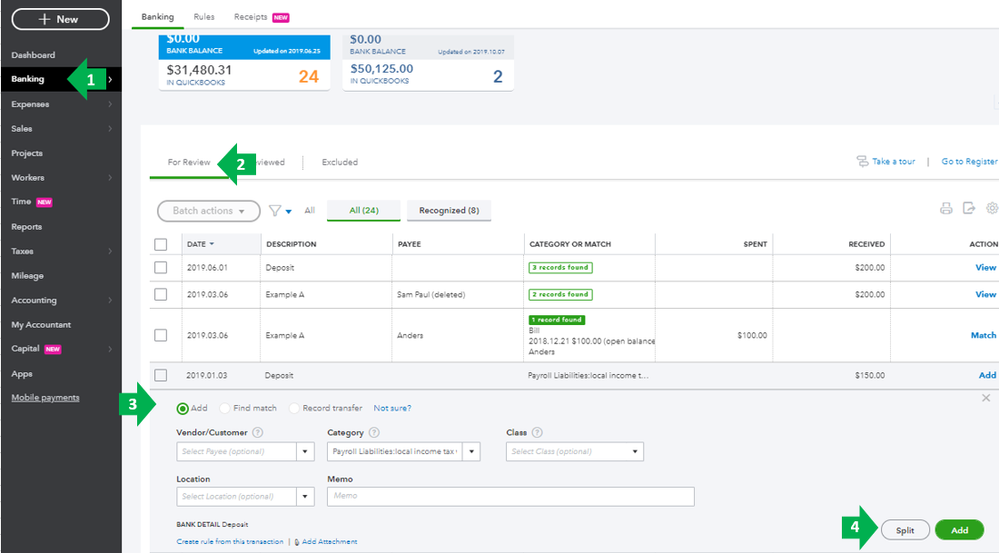Click the Memo input field
This screenshot has height=553, width=999.
pos(510,496)
